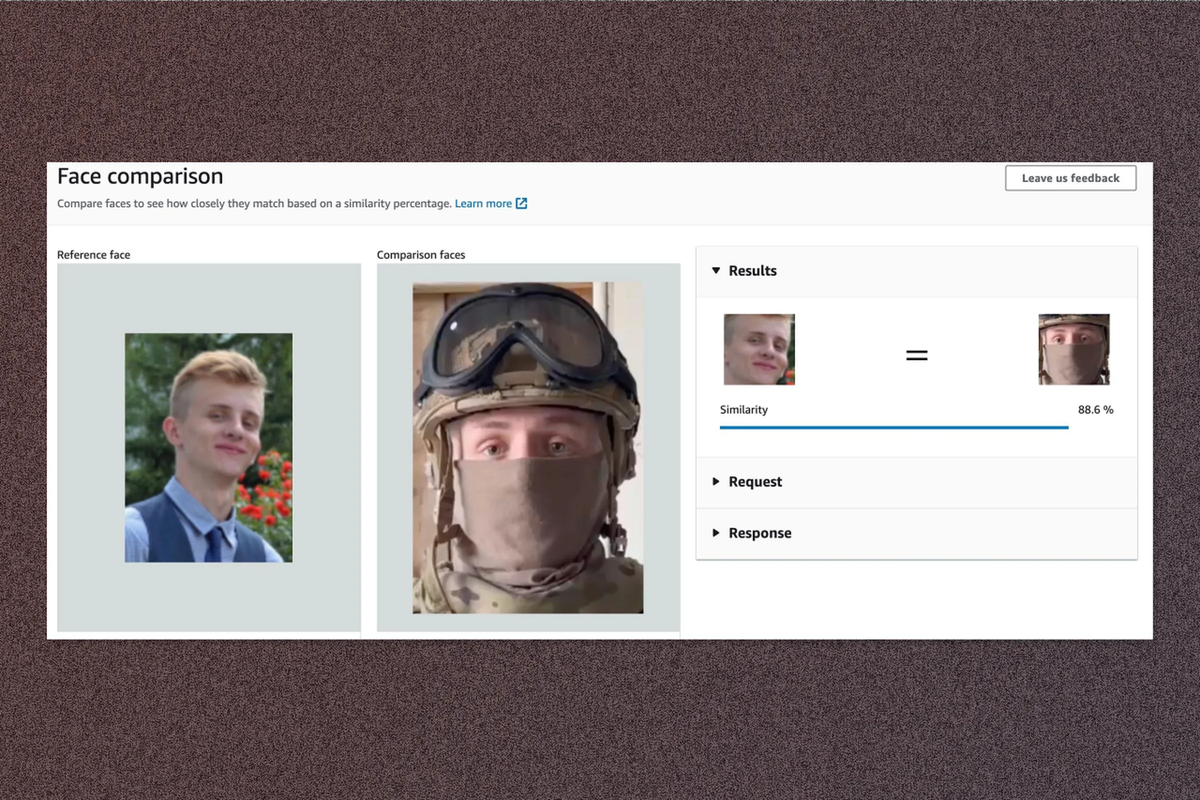Select the helmeted comparison face photo
Screen dimensions: 1200x800
[528, 447]
